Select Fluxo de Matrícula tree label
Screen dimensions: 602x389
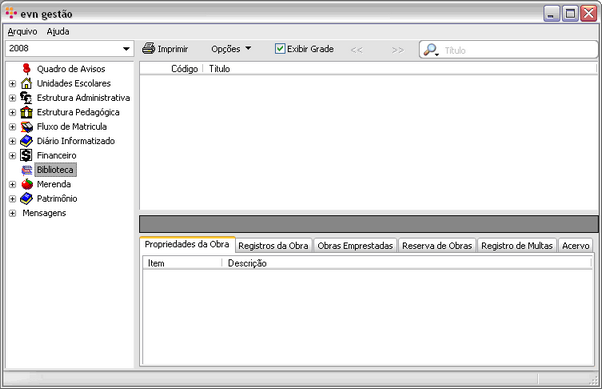(x=72, y=127)
